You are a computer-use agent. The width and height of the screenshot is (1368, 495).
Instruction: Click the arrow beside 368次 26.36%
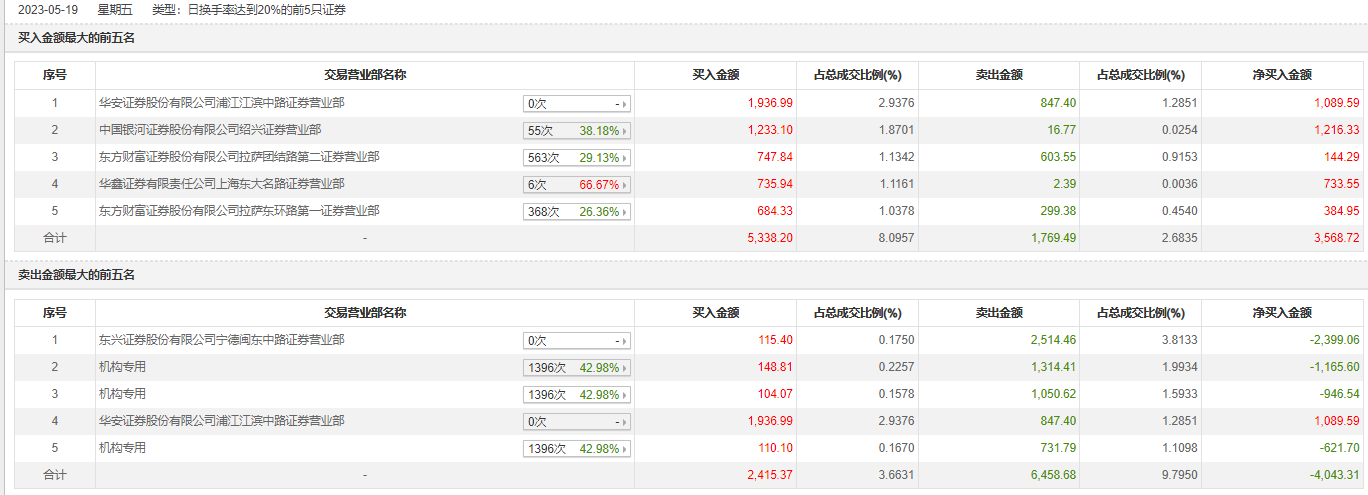[x=627, y=212]
